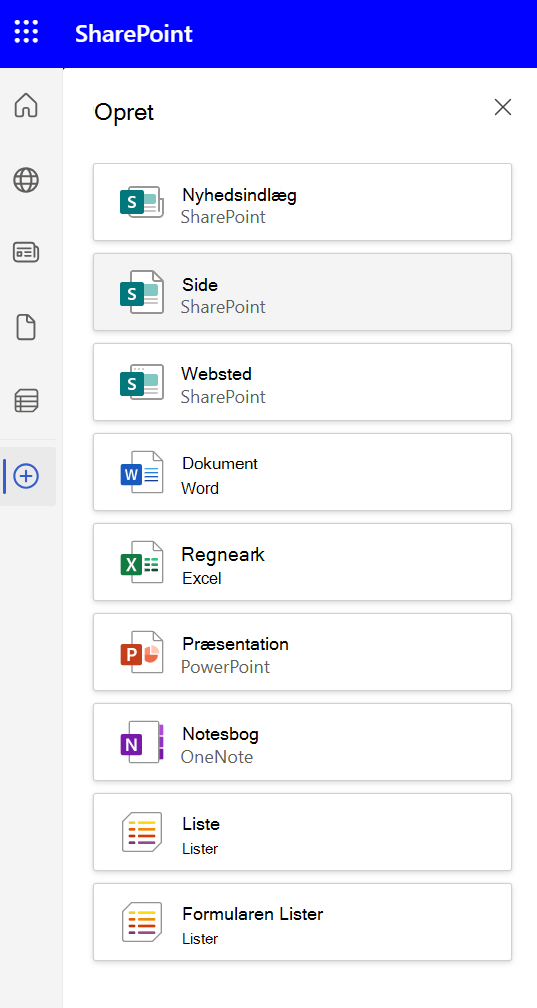
Task: Open My lists sidebar icon
Action: pyautogui.click(x=26, y=400)
